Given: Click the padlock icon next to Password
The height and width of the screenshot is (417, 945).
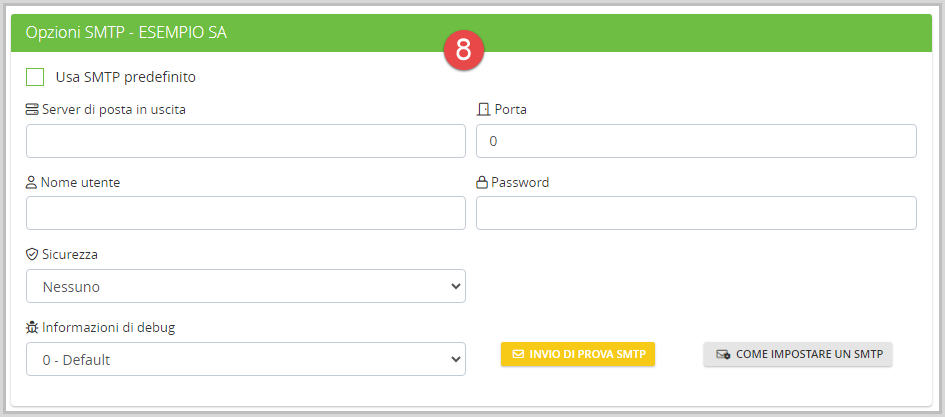Looking at the screenshot, I should point(482,183).
